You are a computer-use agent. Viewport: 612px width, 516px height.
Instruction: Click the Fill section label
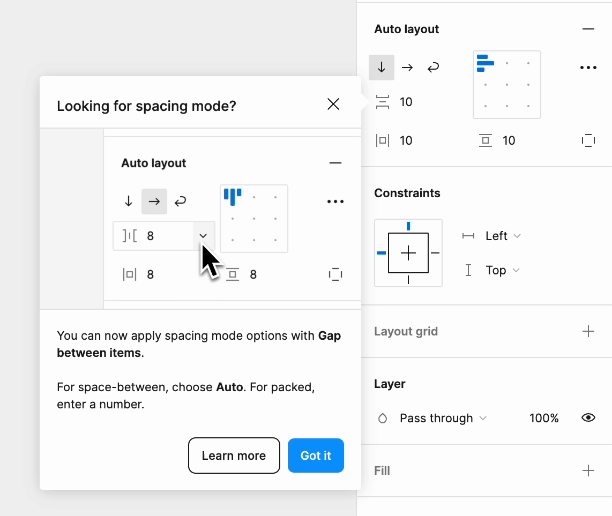point(382,471)
